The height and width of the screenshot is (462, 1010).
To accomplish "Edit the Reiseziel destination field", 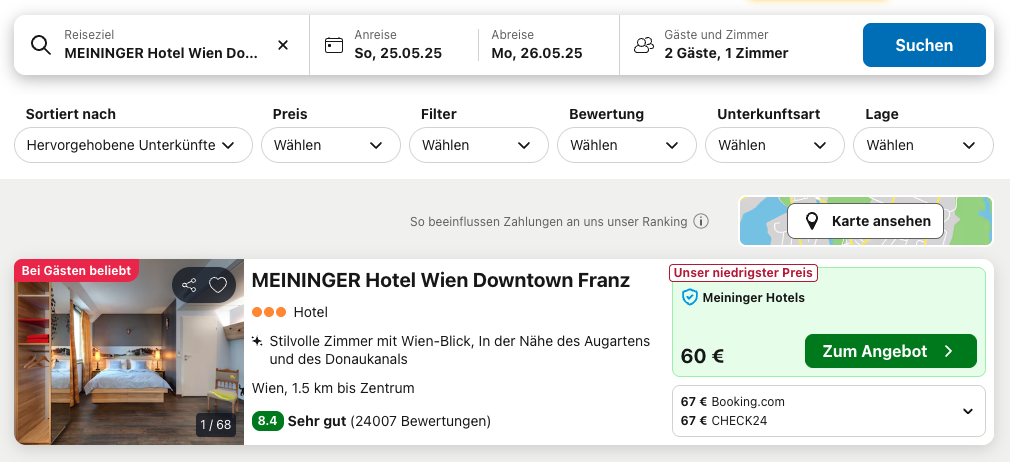I will [161, 45].
